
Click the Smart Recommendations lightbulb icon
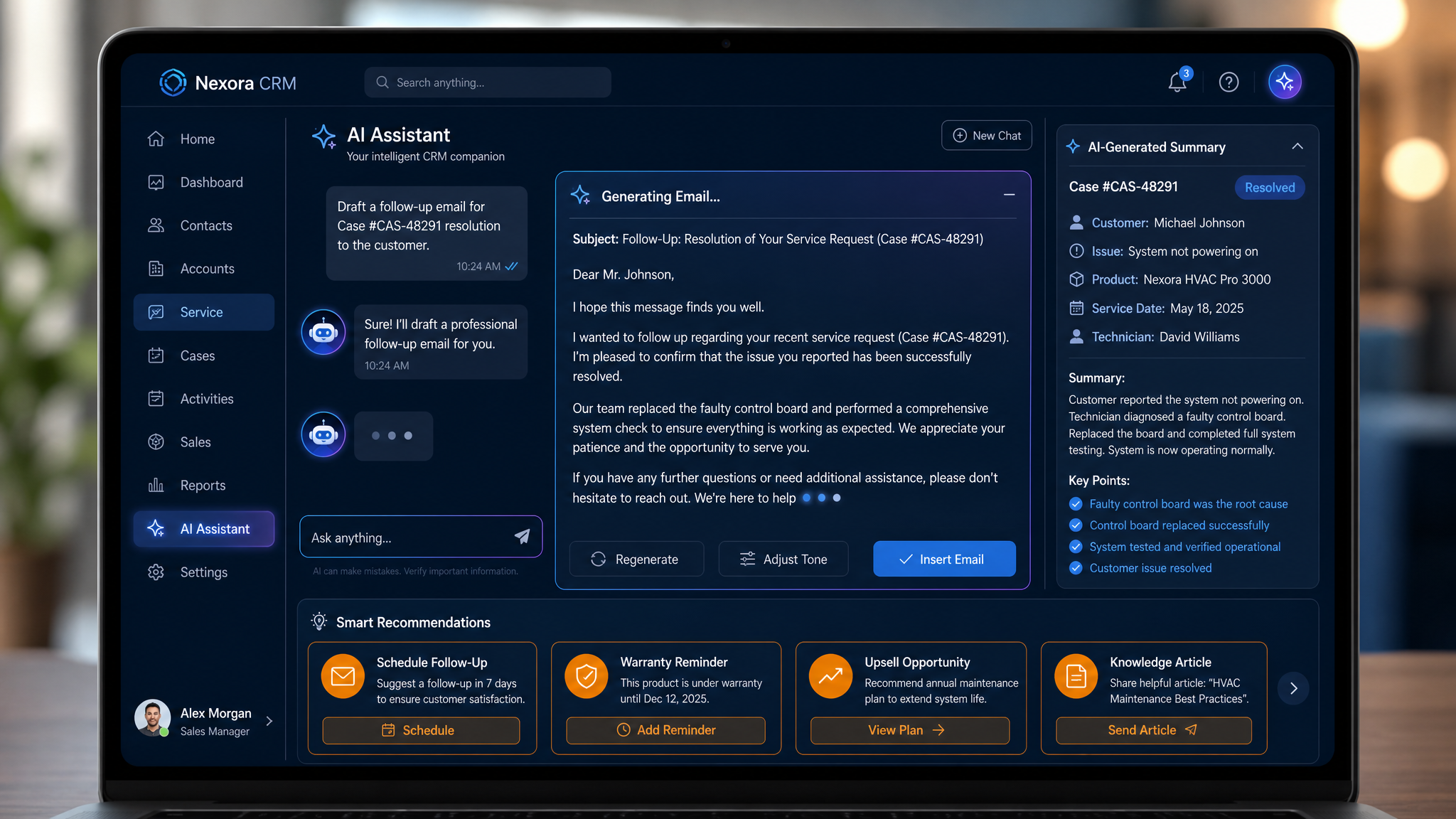click(319, 621)
